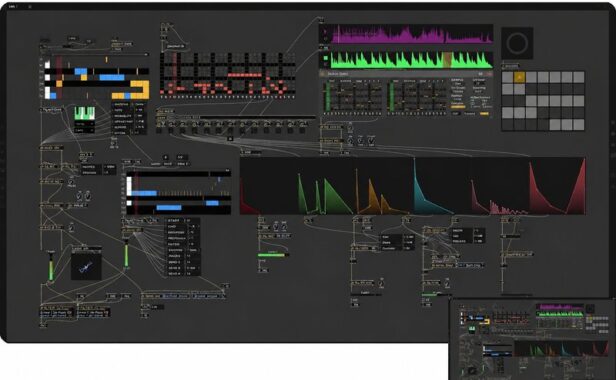
Task: Open the first dropdown under the green keyboard
Action: point(84,124)
